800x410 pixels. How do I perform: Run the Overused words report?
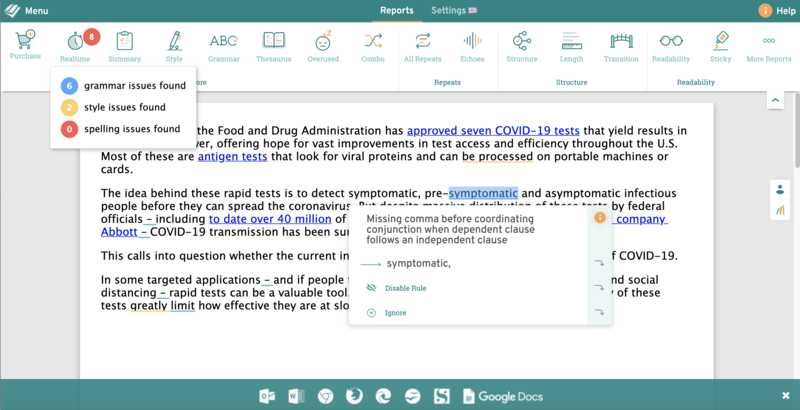pos(323,45)
